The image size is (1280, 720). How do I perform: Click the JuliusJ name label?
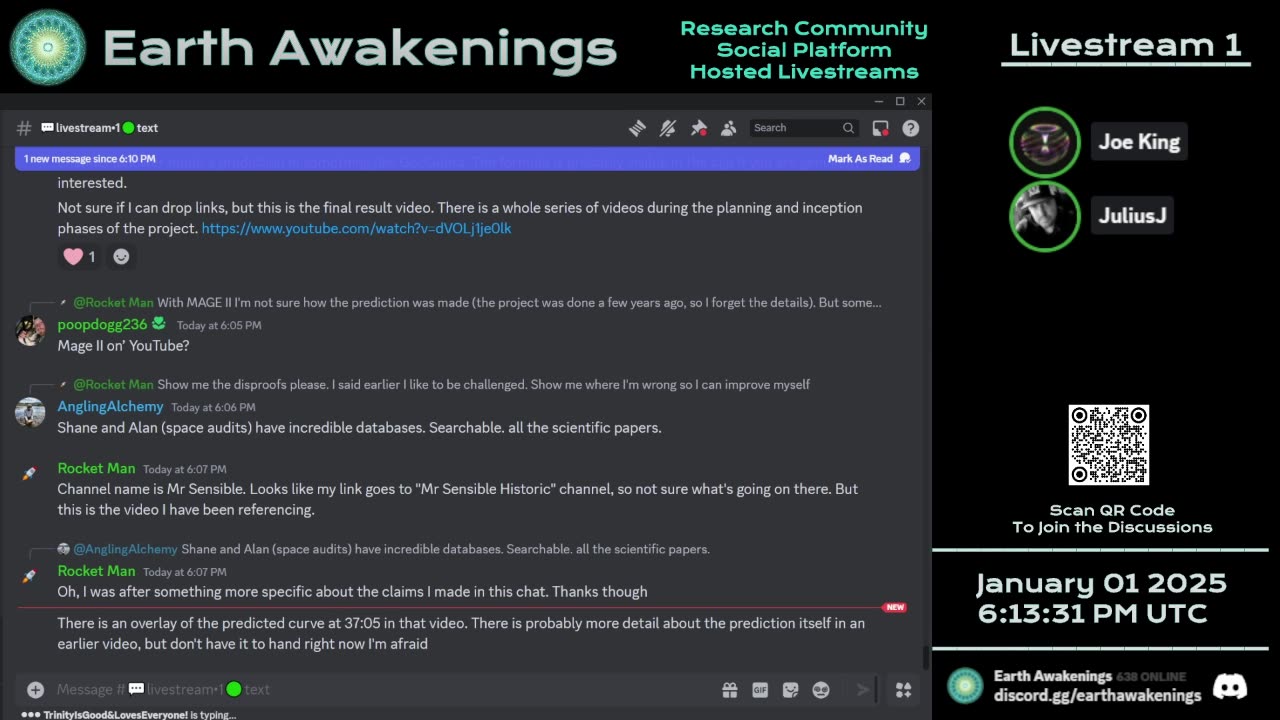[x=1132, y=216]
